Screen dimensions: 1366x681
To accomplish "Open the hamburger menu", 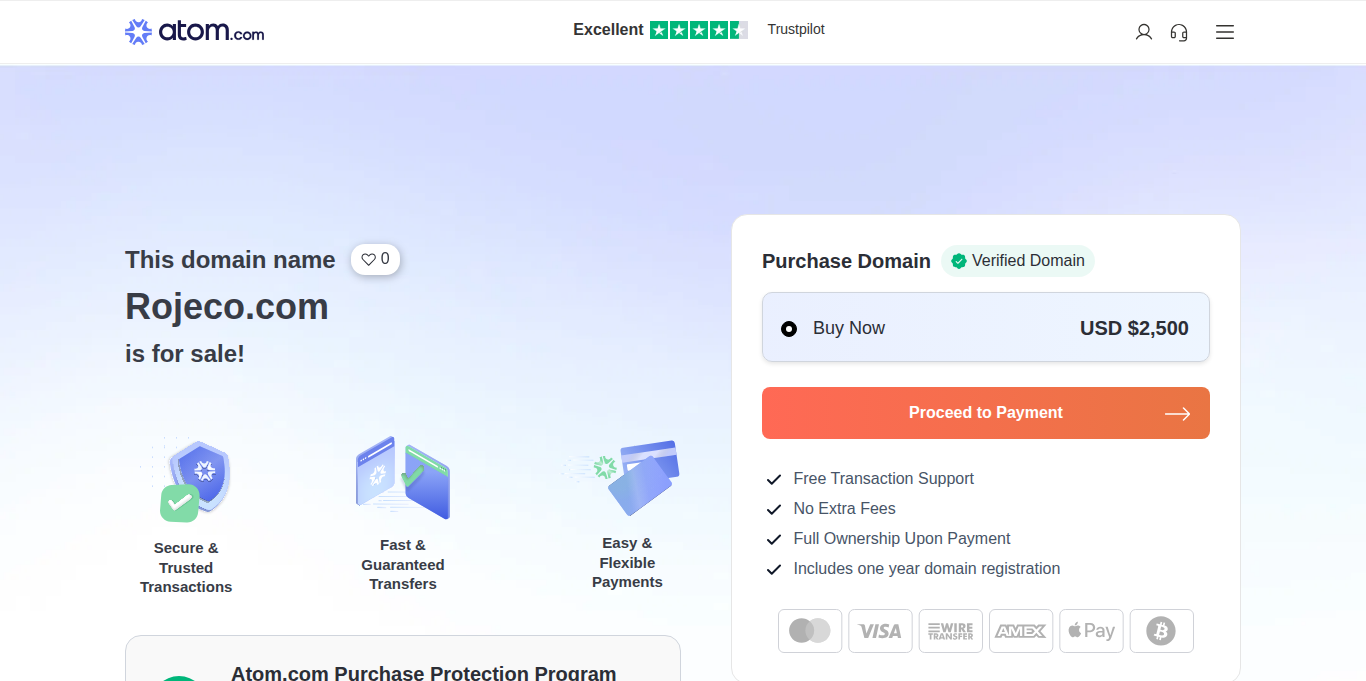I will [x=1225, y=32].
